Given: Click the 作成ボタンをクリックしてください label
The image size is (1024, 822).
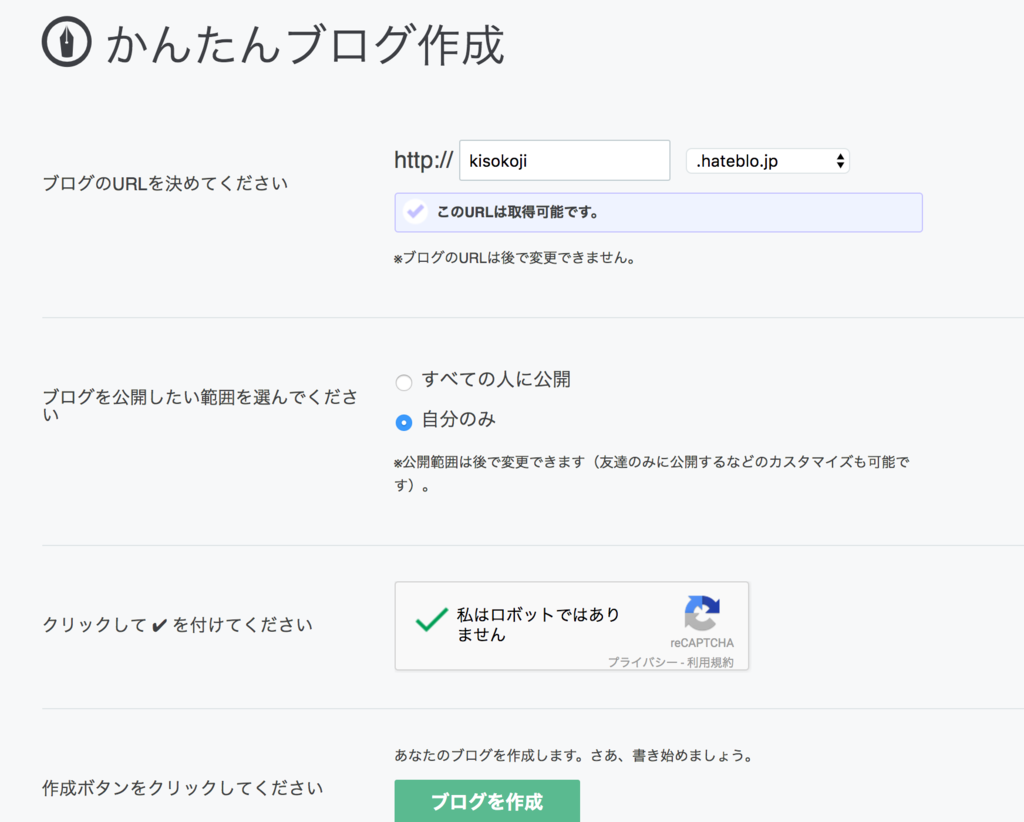Looking at the screenshot, I should pos(182,788).
